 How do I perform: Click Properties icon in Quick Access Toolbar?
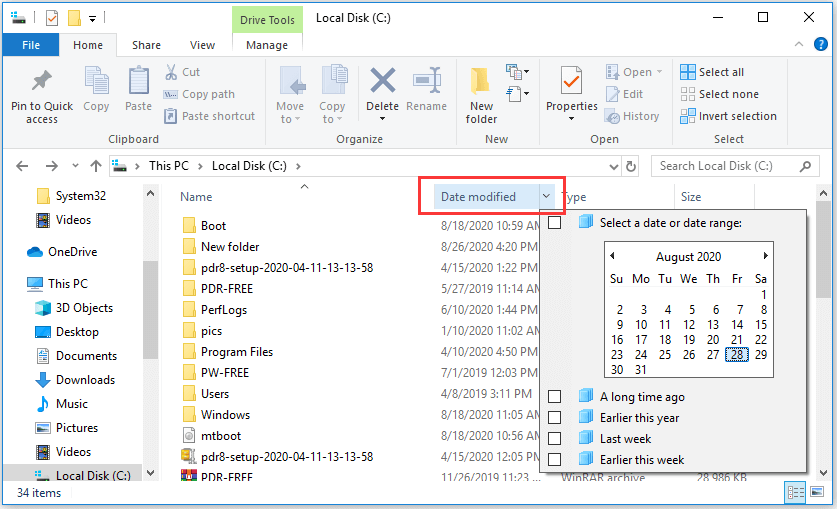(x=52, y=19)
